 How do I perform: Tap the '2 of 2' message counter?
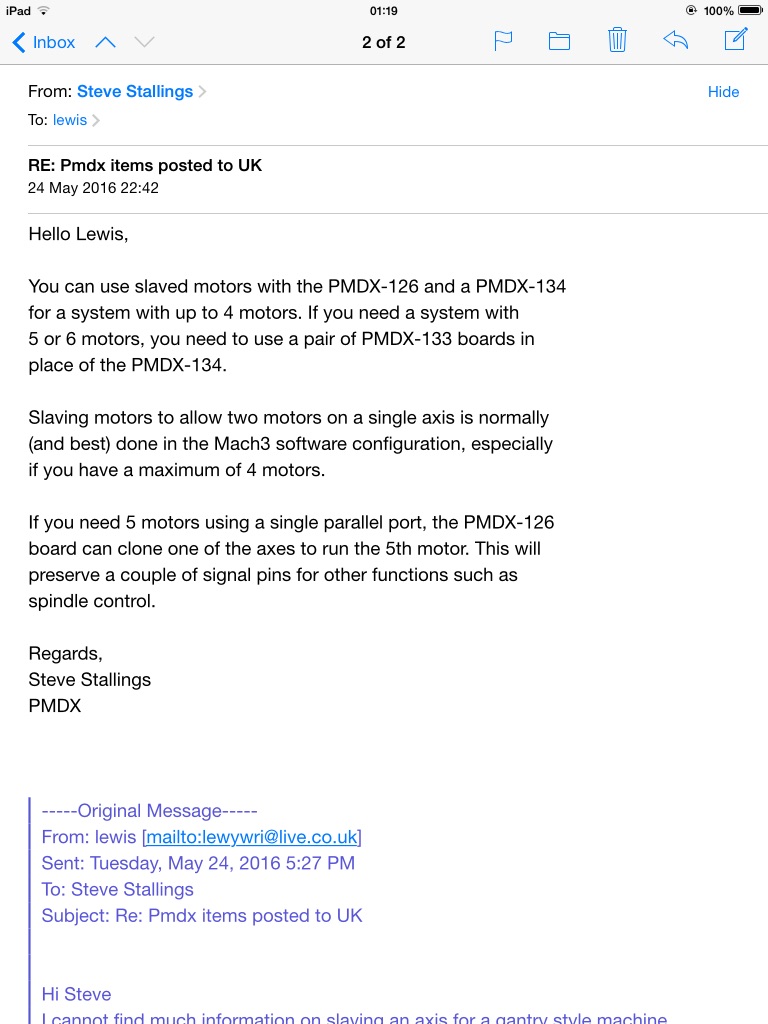tap(383, 42)
